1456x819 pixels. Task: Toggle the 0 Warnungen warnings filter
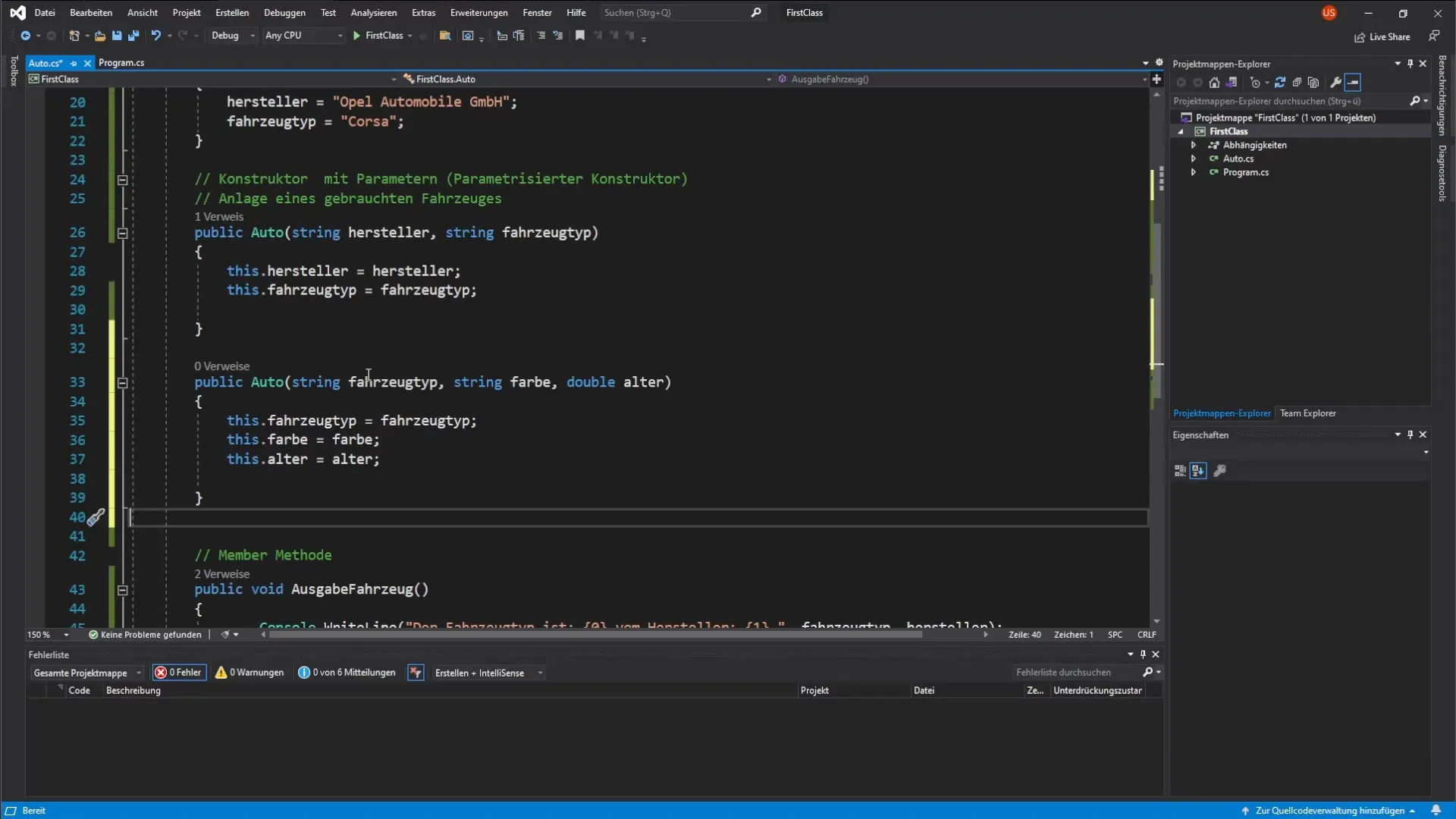249,673
